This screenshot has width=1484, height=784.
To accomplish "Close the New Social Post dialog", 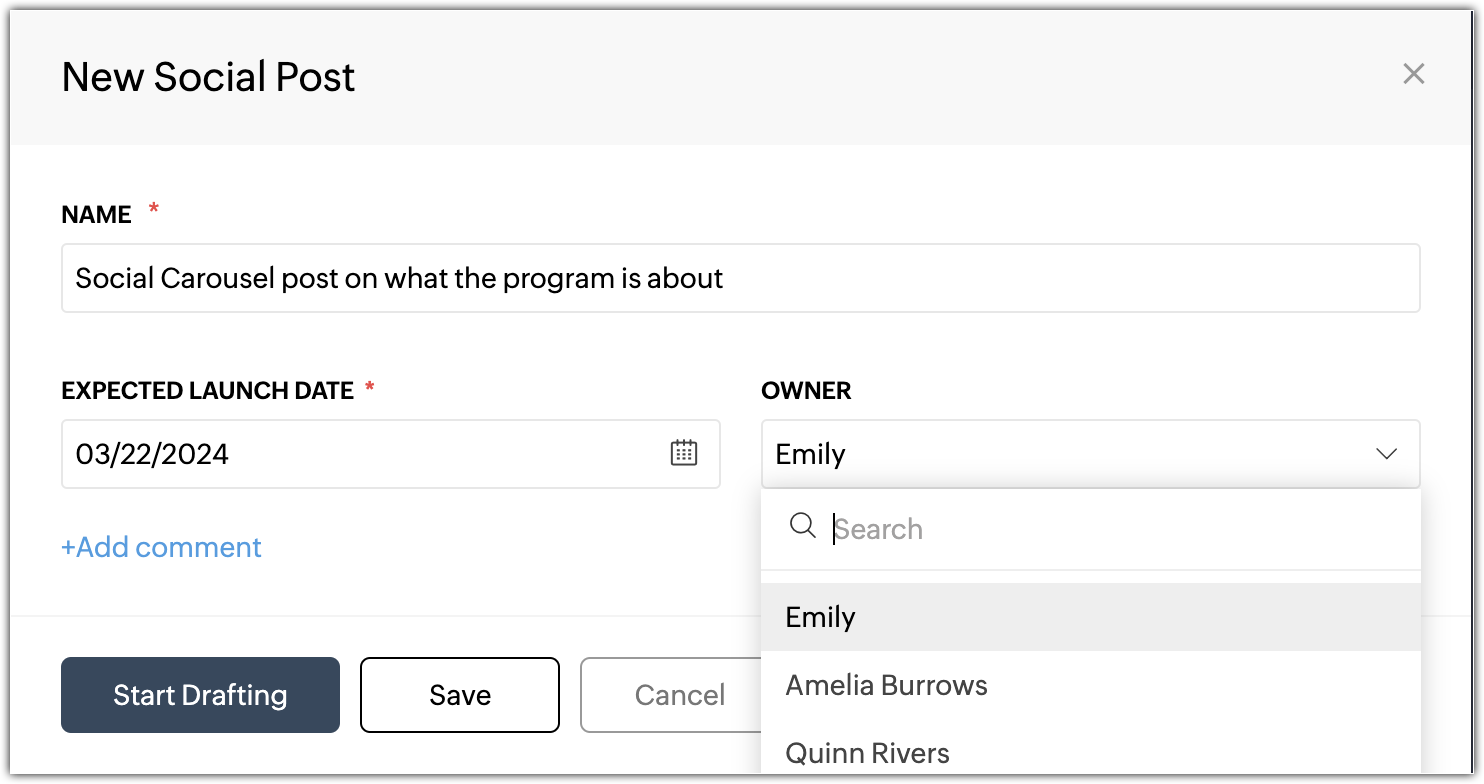I will pos(1412,74).
